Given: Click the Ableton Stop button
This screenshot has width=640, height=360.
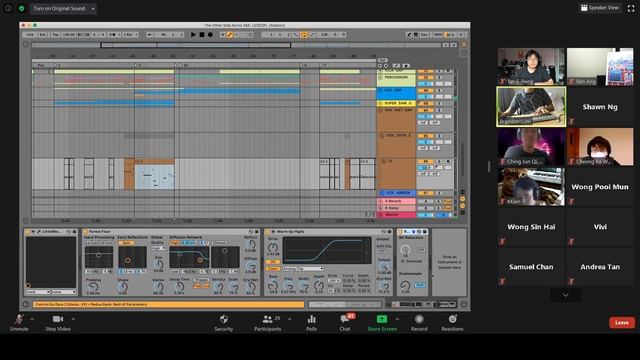Looking at the screenshot, I should 202,35.
